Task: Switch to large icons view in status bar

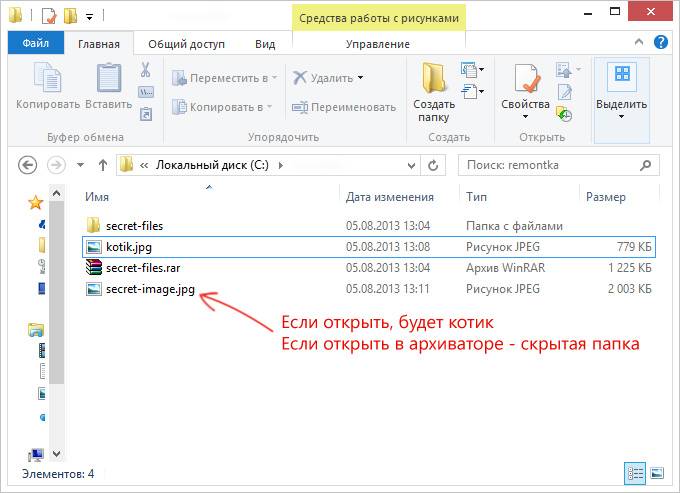Action: tap(656, 473)
